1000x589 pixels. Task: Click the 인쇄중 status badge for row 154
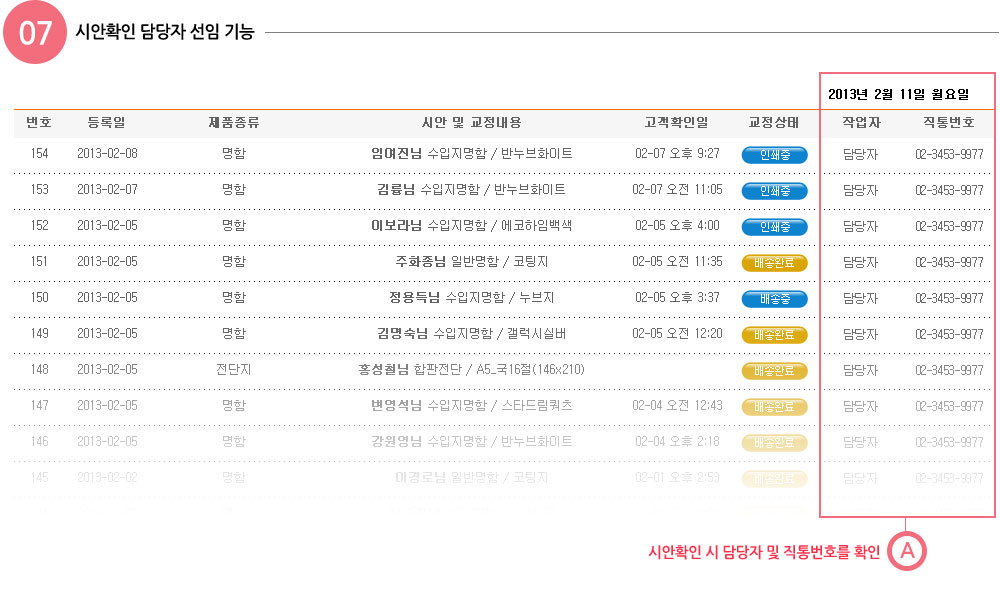[774, 154]
